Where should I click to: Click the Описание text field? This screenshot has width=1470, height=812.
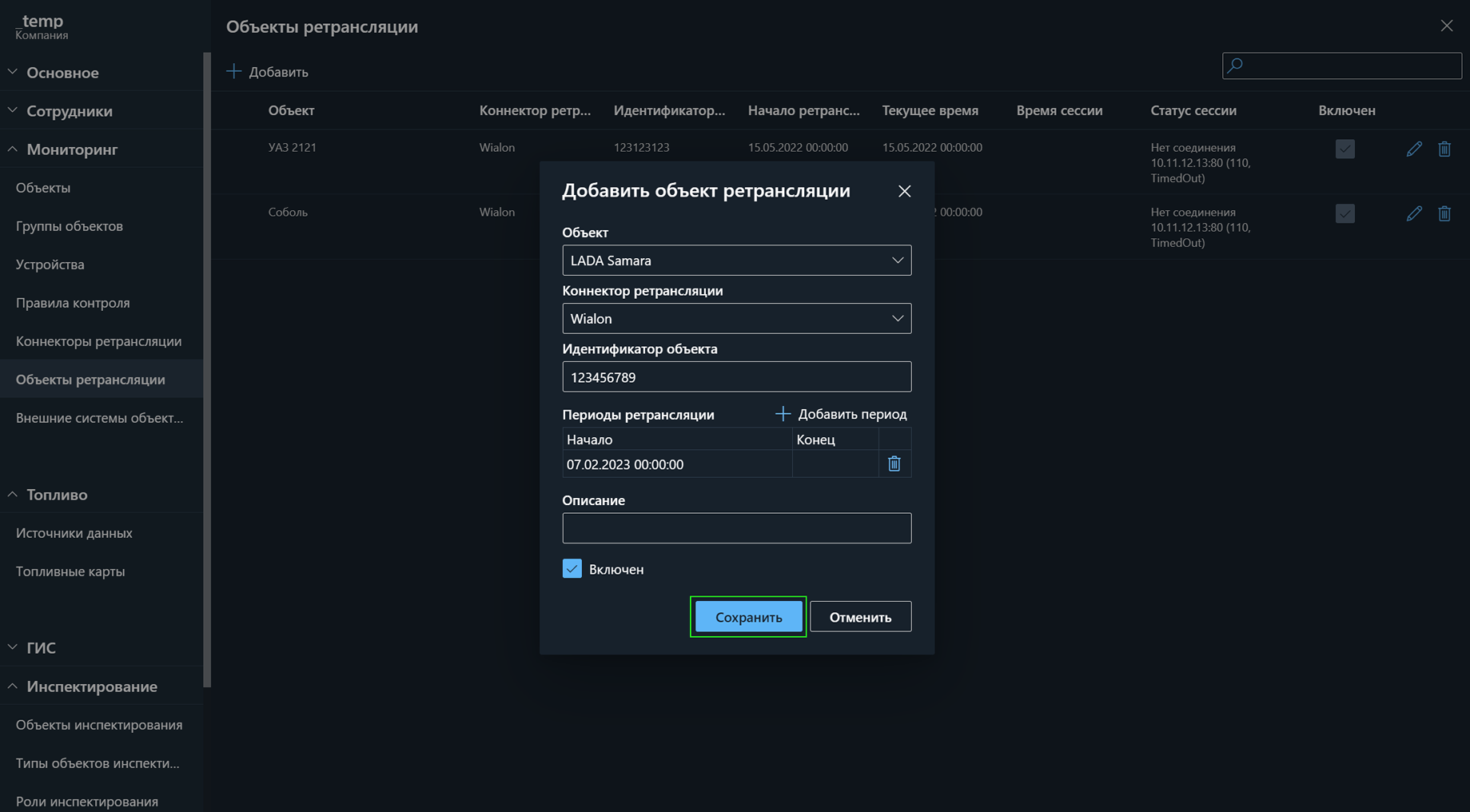click(x=736, y=528)
